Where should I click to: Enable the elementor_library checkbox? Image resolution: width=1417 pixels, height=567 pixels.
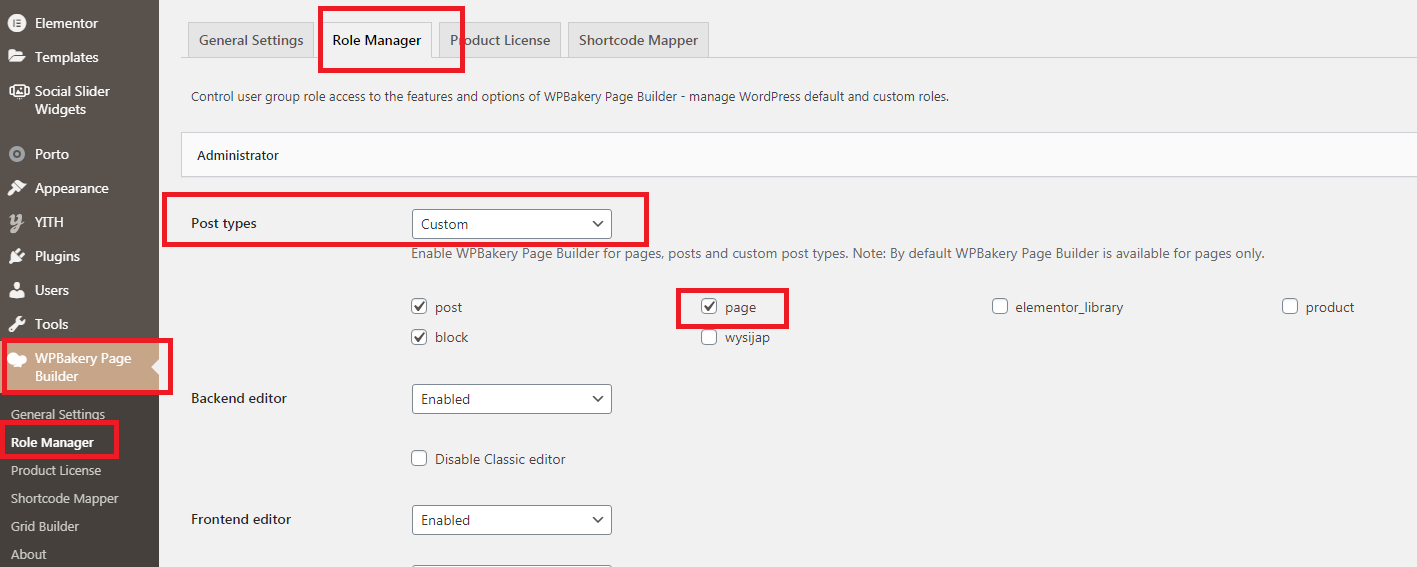[x=1000, y=307]
